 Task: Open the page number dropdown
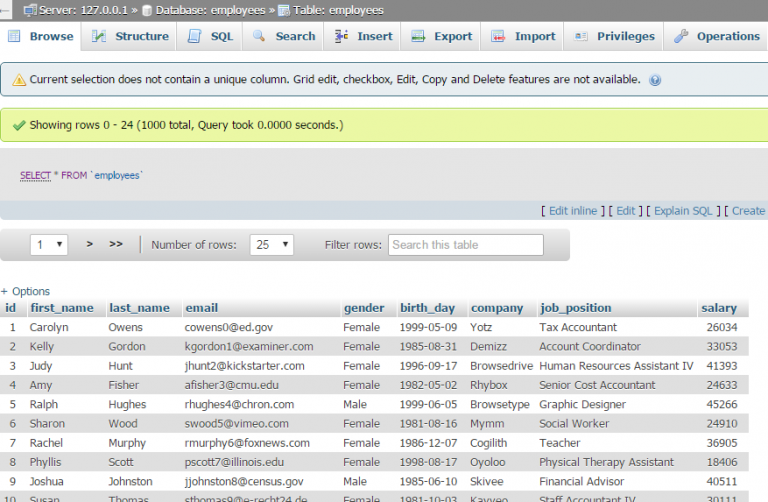click(x=49, y=244)
